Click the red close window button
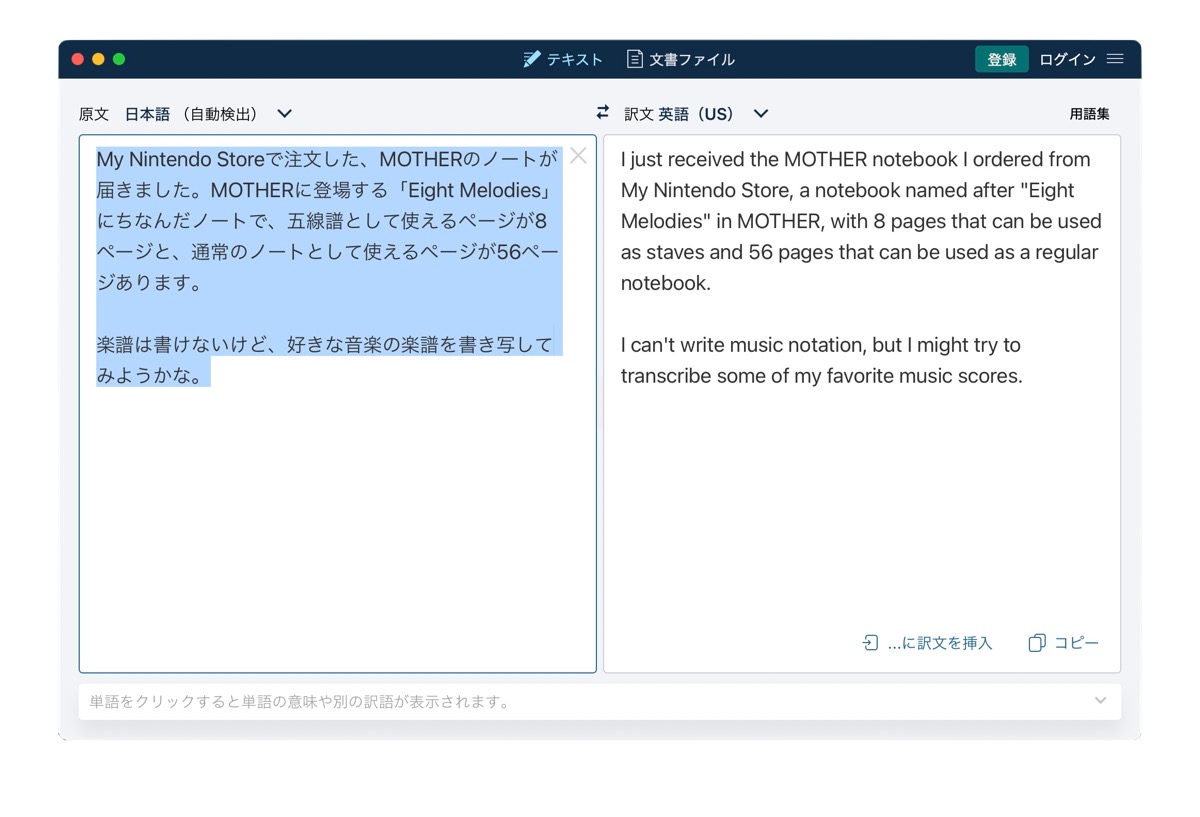The image size is (1200, 817). pyautogui.click(x=77, y=59)
